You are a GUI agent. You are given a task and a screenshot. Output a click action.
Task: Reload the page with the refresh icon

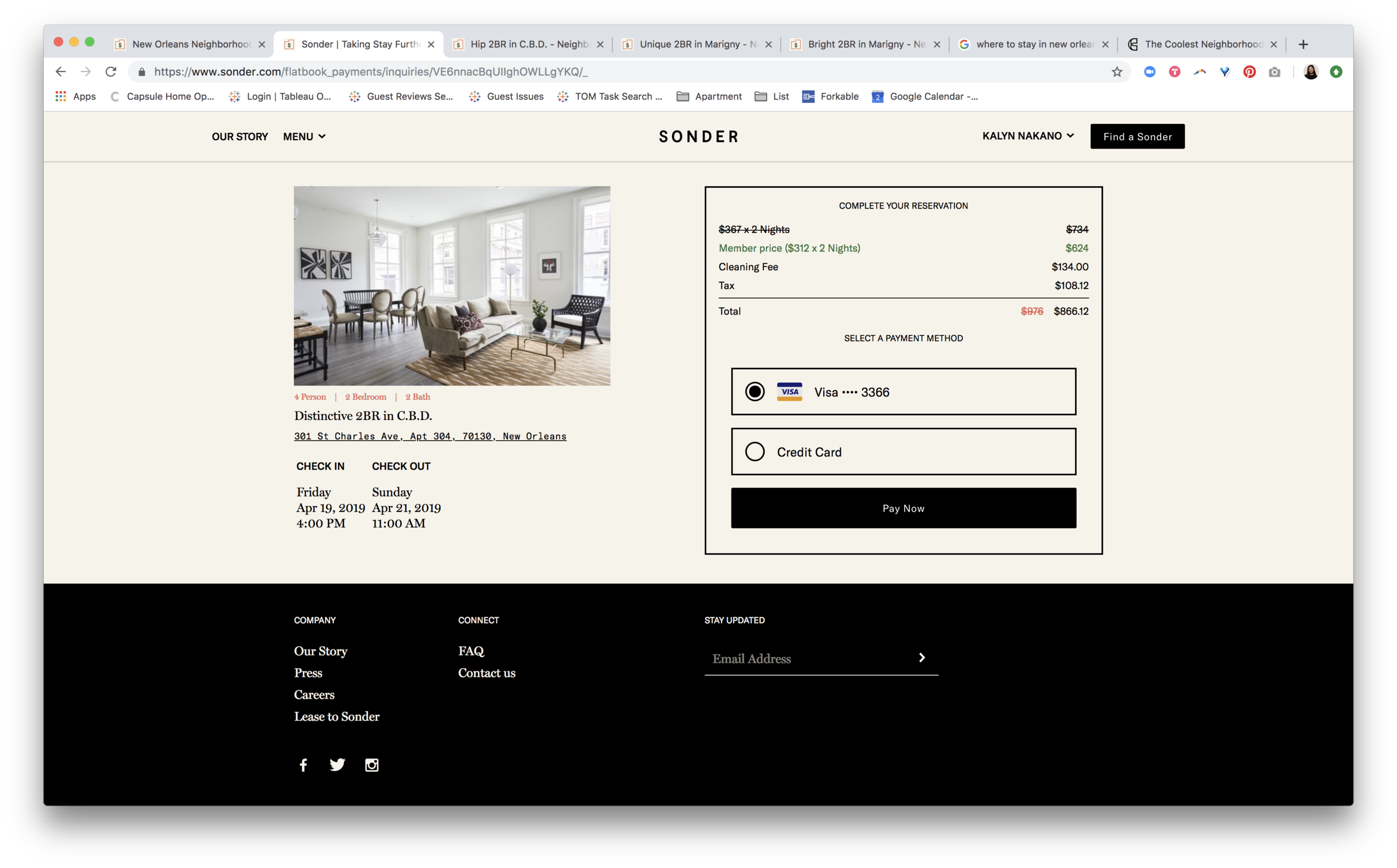pyautogui.click(x=111, y=71)
